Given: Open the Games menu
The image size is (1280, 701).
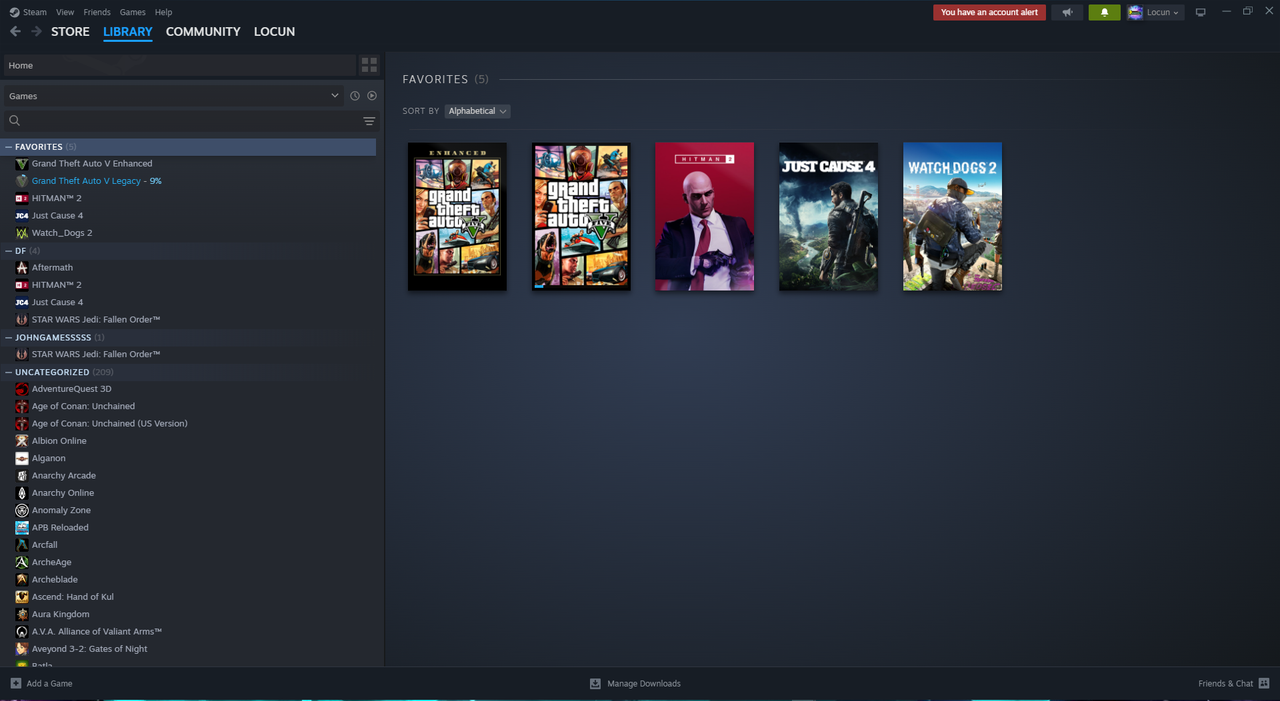Looking at the screenshot, I should [132, 12].
